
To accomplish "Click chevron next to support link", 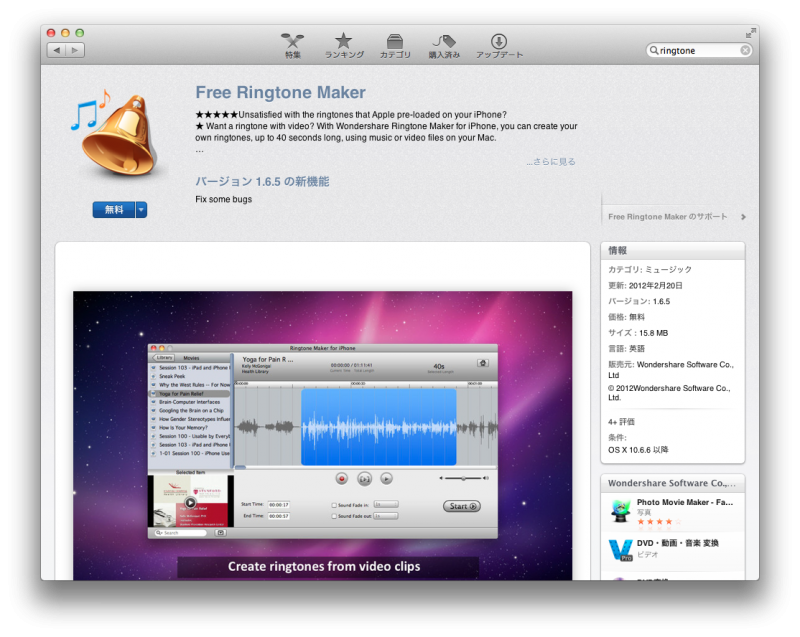I will [743, 217].
